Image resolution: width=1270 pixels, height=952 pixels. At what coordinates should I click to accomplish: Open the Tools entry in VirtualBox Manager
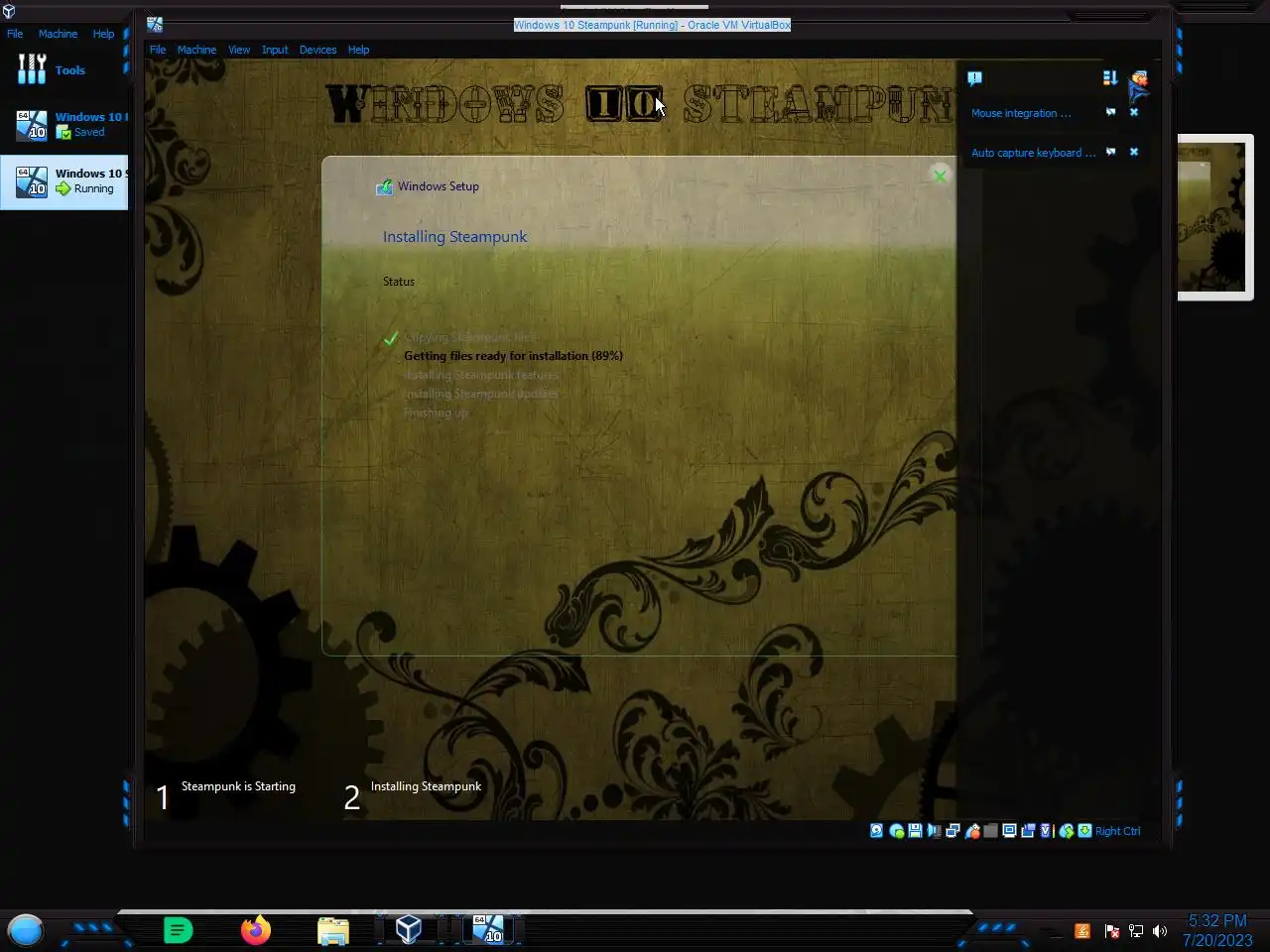[x=63, y=69]
